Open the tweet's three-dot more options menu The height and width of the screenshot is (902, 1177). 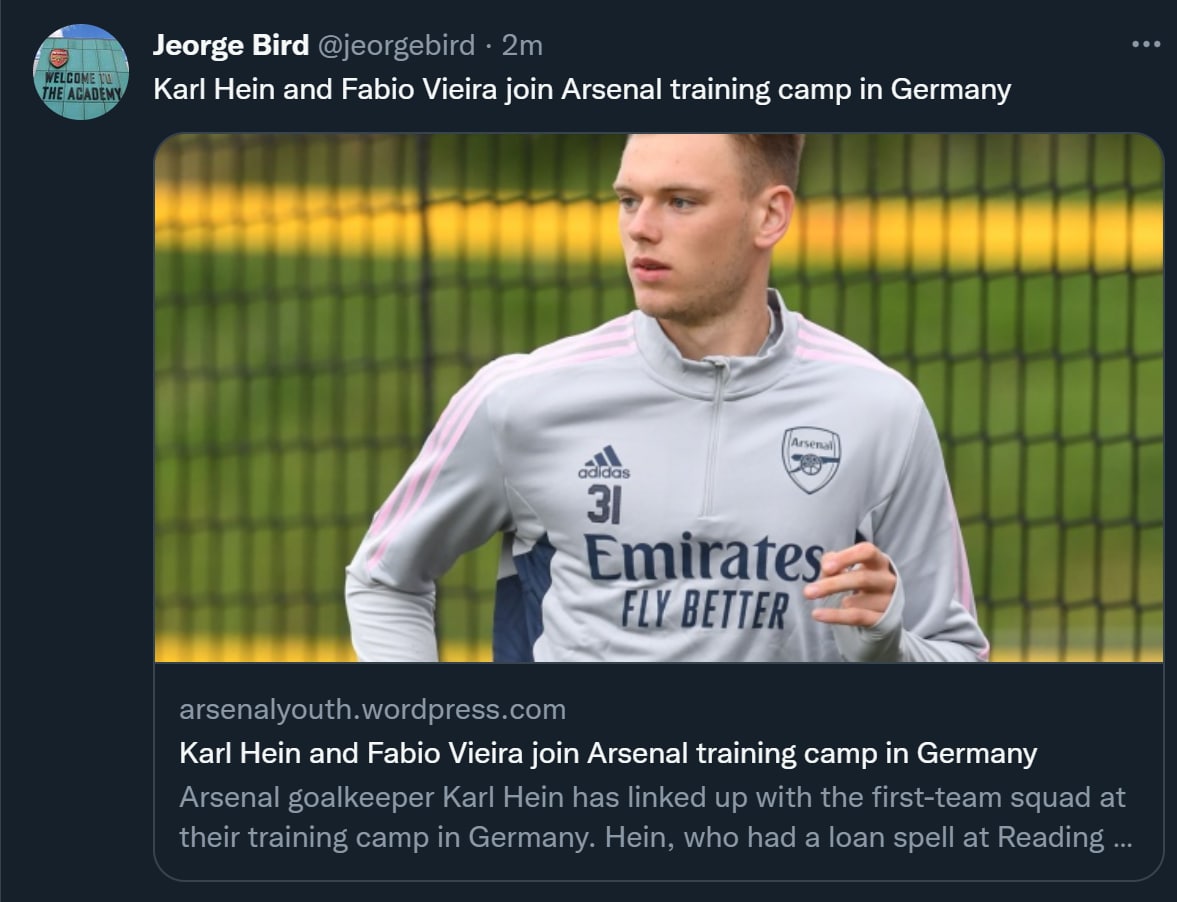click(x=1146, y=45)
